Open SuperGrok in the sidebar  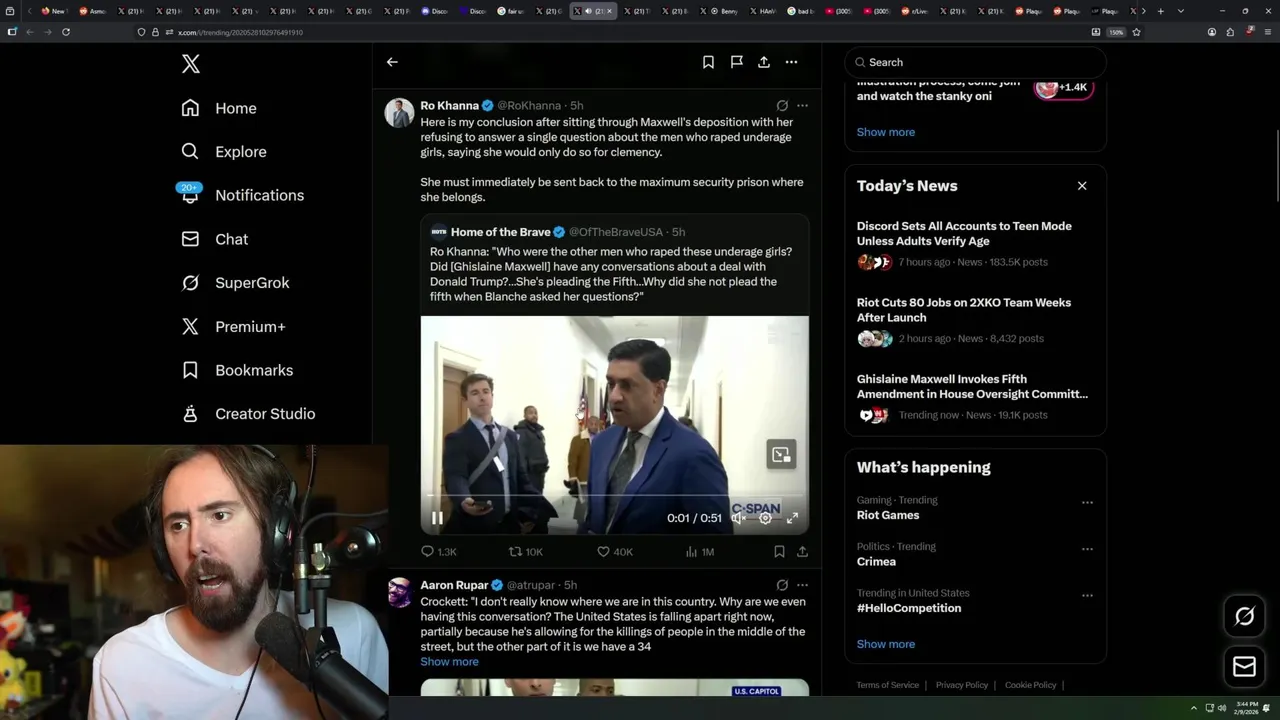coord(235,283)
